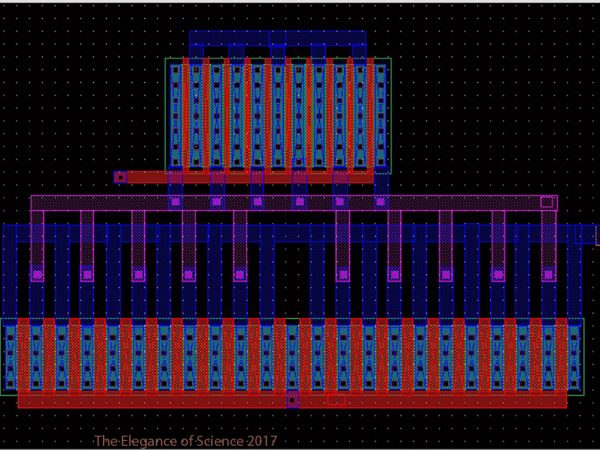The width and height of the screenshot is (600, 450).
Task: Click the contact square at upper red poly bar's left end
Action: 121,177
